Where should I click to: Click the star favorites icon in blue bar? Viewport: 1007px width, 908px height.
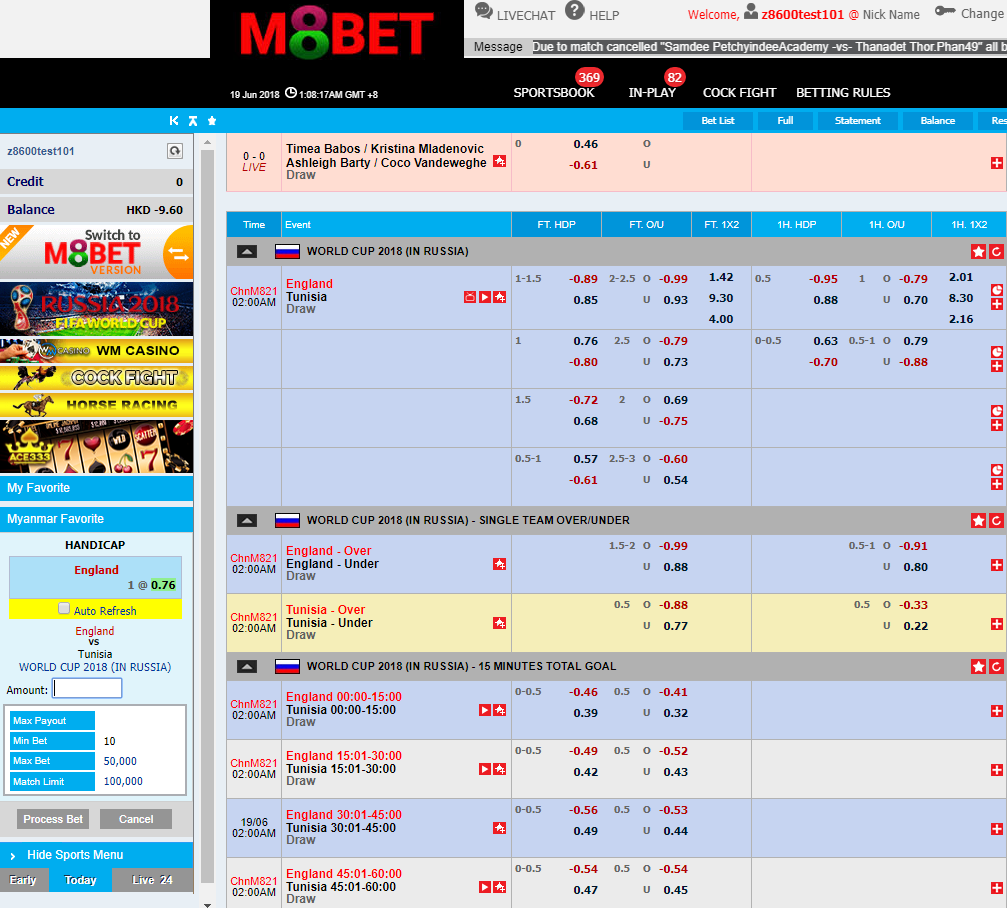click(212, 121)
